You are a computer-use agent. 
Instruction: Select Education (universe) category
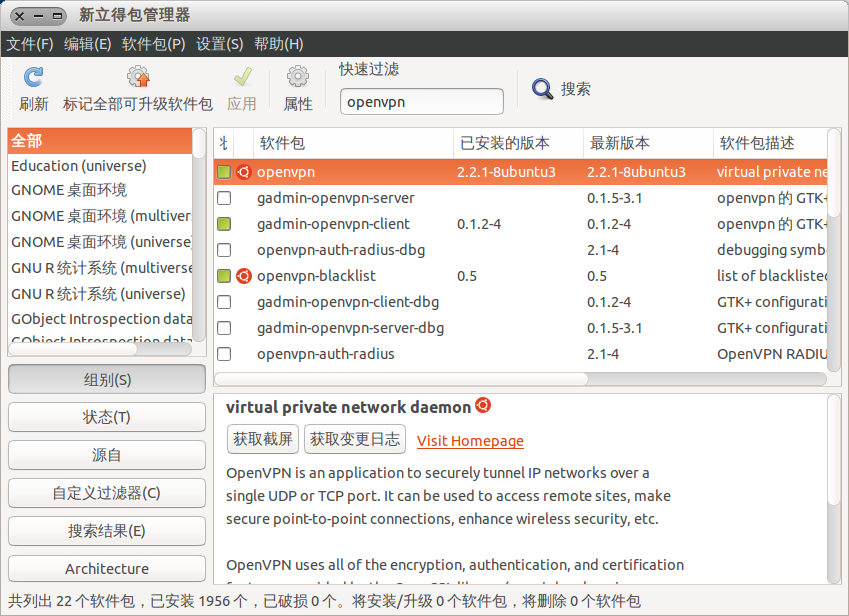(100, 166)
